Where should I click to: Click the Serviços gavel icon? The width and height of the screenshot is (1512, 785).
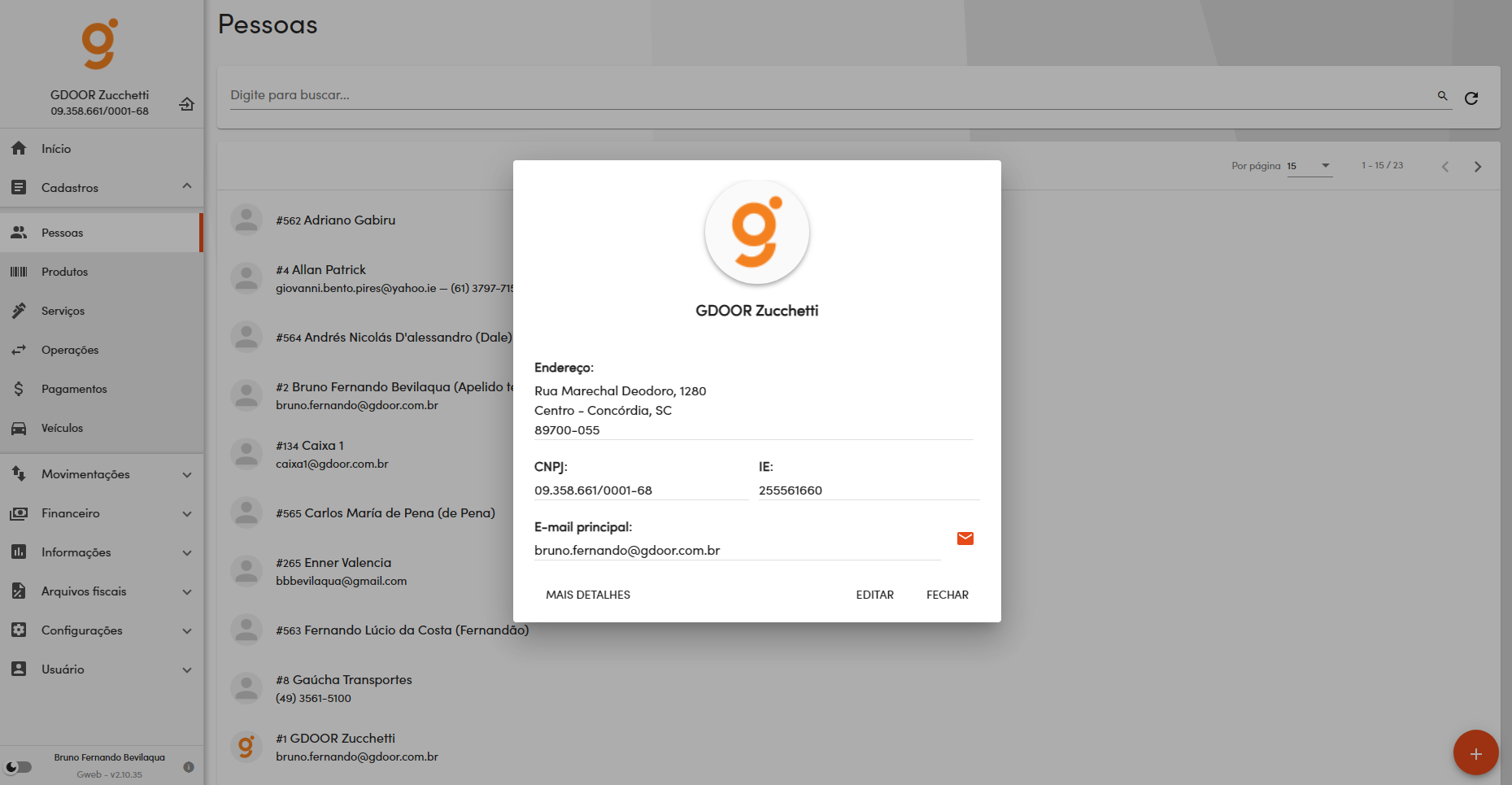19,311
